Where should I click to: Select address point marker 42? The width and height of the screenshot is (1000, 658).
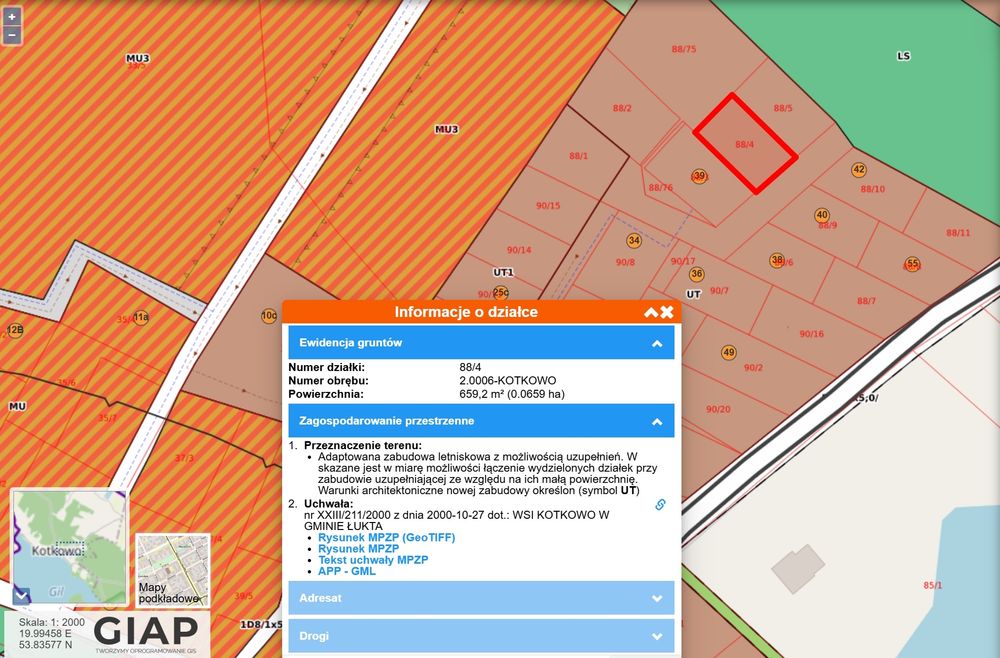859,170
